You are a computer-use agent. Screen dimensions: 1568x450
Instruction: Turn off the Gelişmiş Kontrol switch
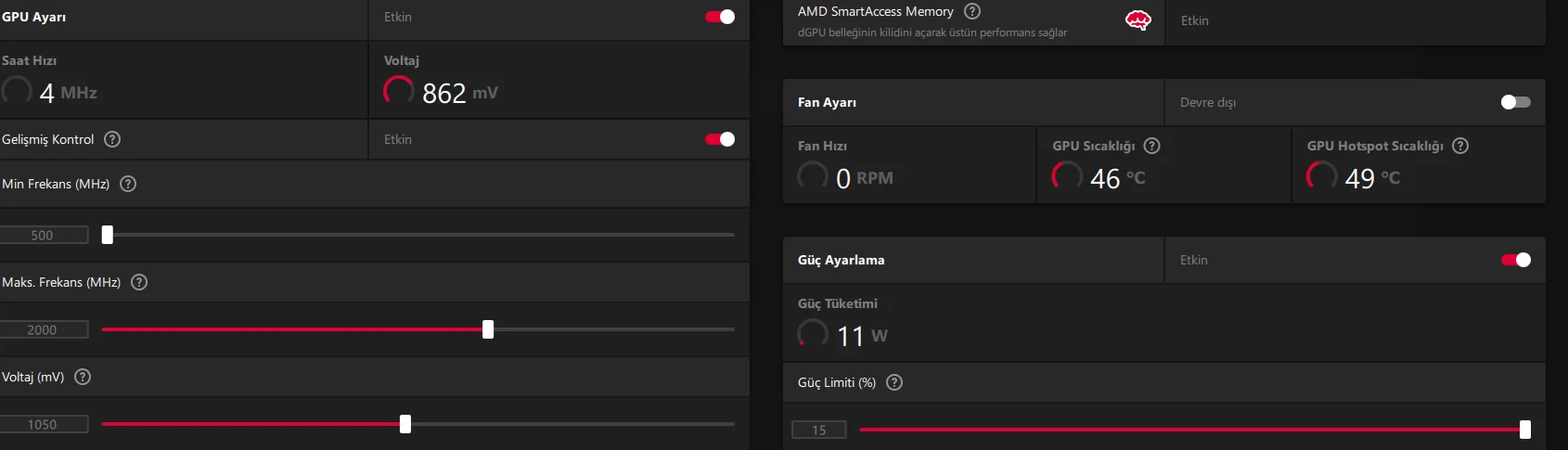720,139
